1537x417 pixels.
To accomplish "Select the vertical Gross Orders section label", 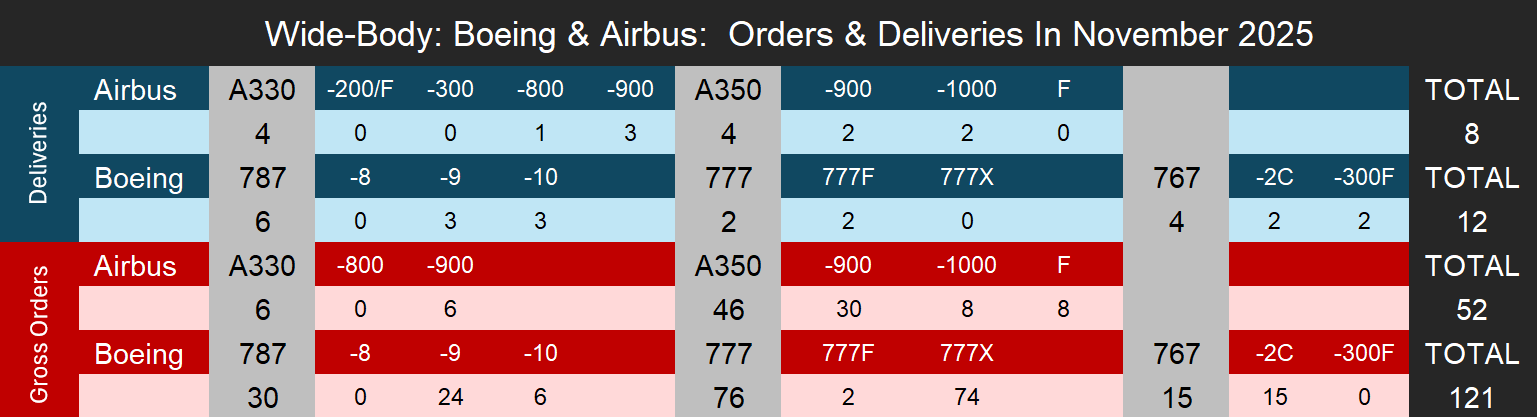I will (x=39, y=329).
